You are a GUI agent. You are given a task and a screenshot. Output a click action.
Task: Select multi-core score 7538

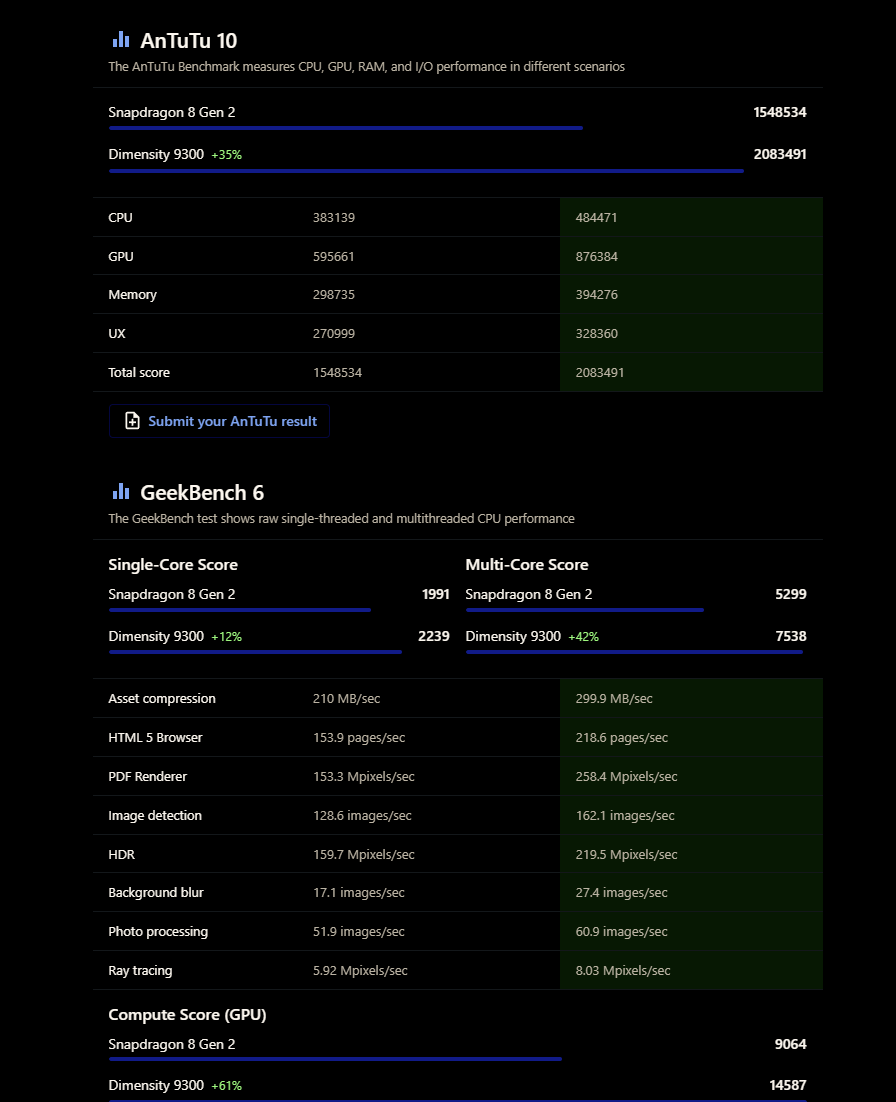point(791,636)
